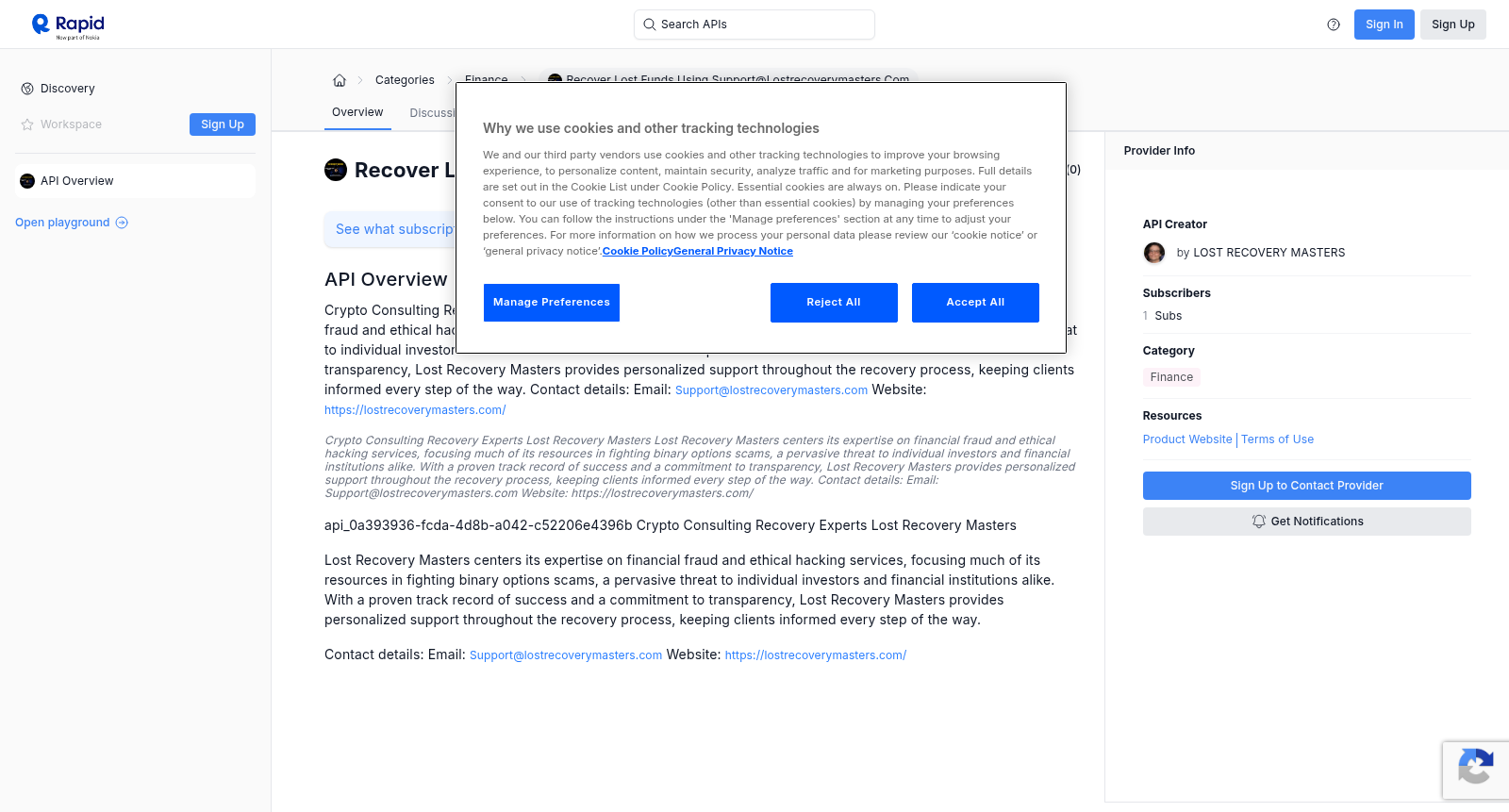Click the Discovery compass icon
This screenshot has height=812, width=1509.
click(x=27, y=89)
